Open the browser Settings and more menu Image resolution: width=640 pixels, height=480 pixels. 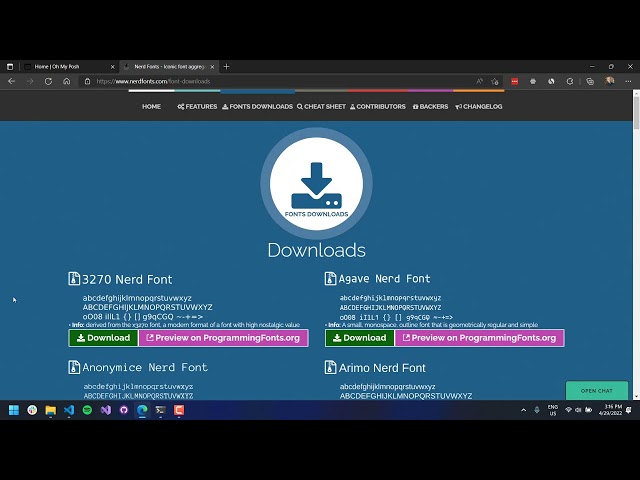pyautogui.click(x=628, y=81)
